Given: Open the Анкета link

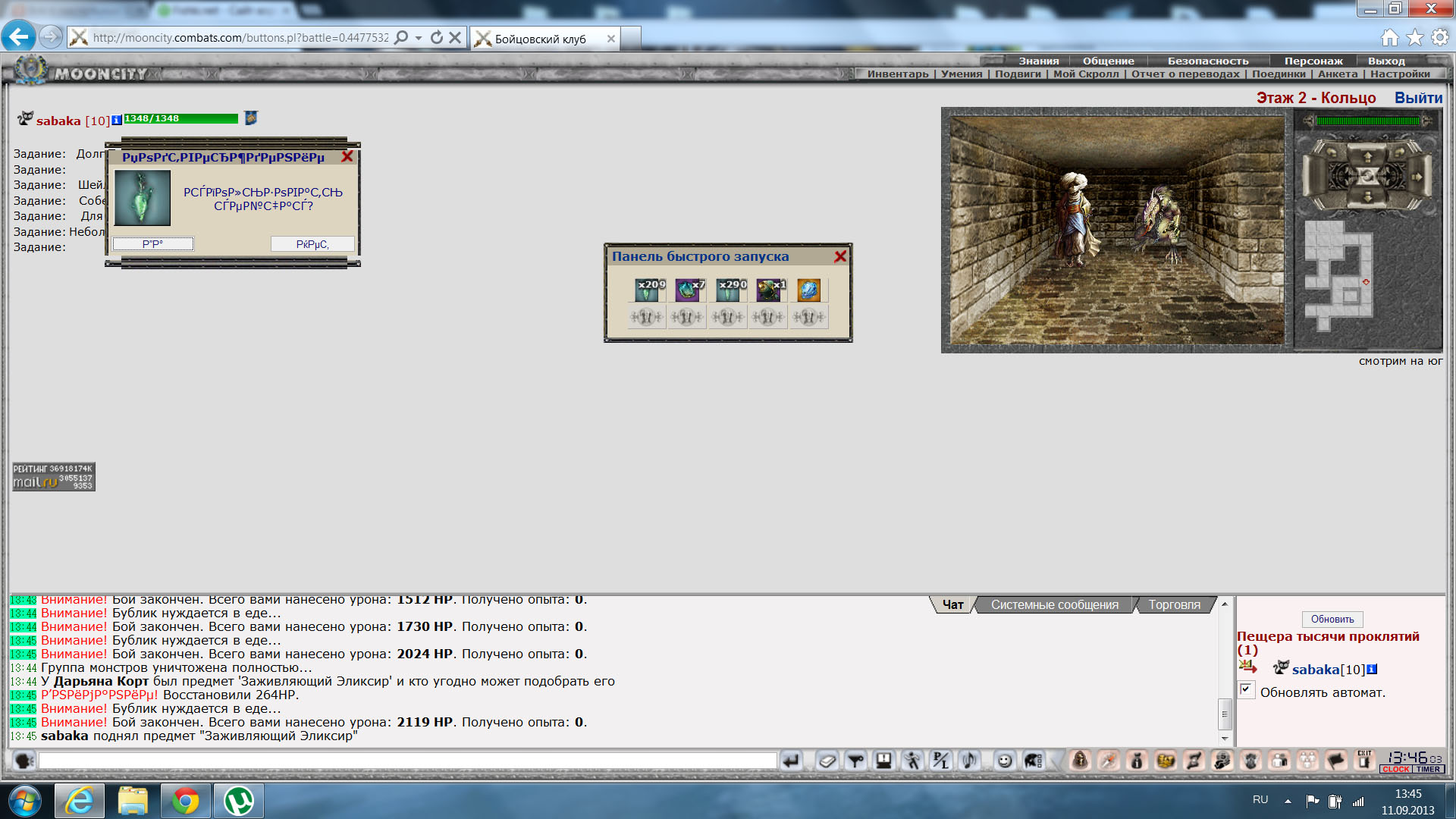Looking at the screenshot, I should (x=1338, y=74).
